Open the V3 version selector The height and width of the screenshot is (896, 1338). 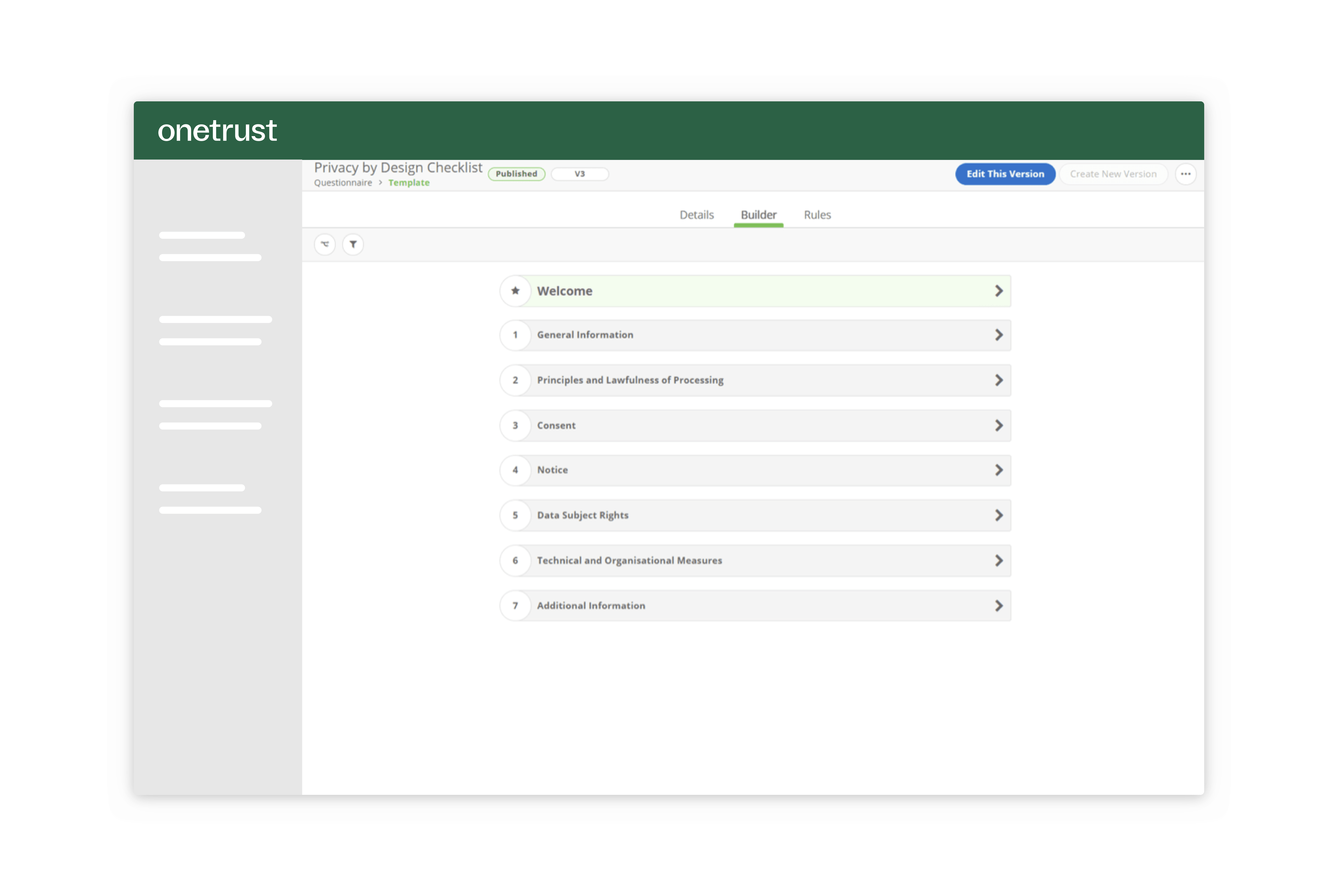coord(580,174)
